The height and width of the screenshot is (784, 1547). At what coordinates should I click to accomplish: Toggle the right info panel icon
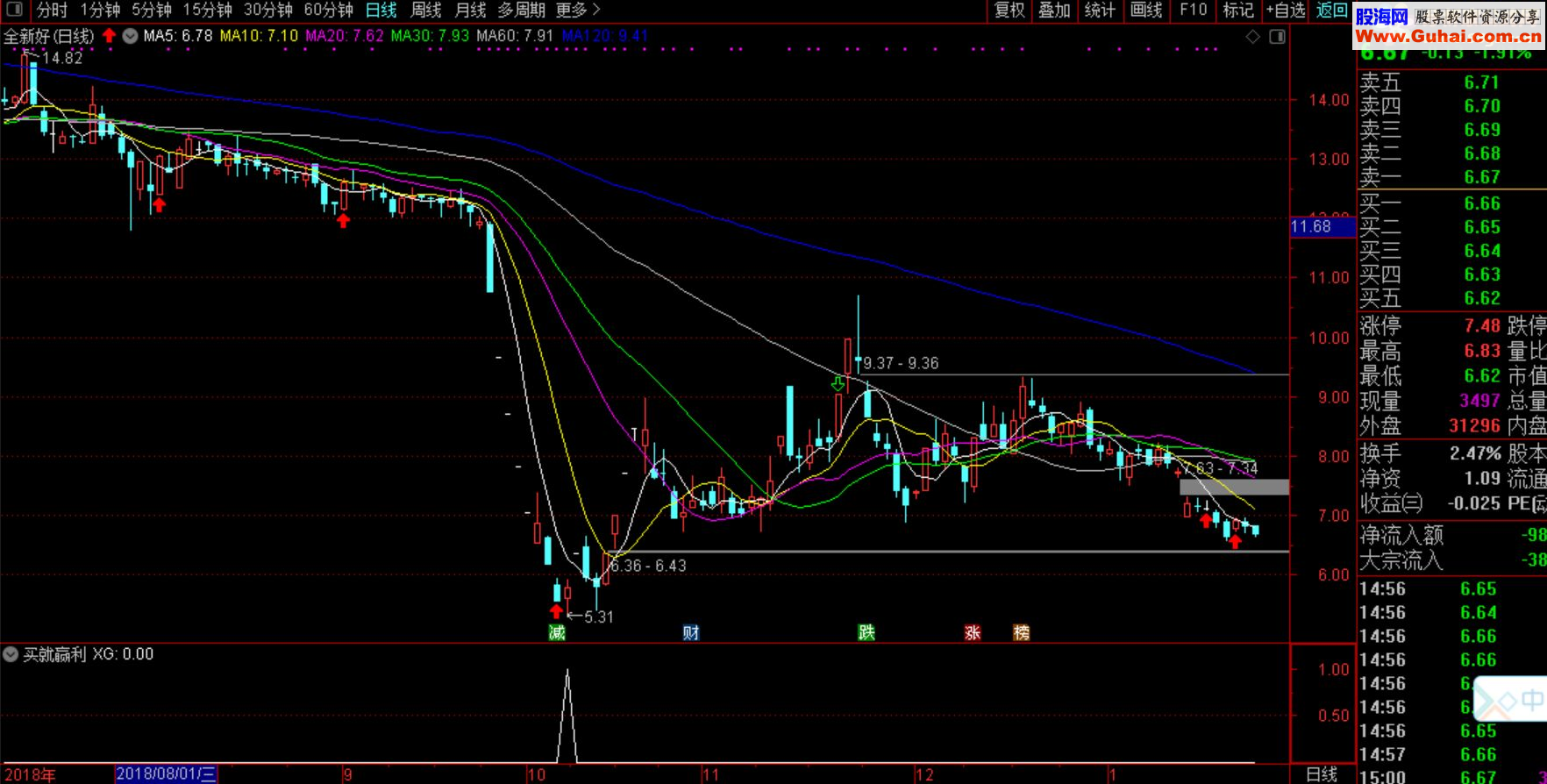1278,36
